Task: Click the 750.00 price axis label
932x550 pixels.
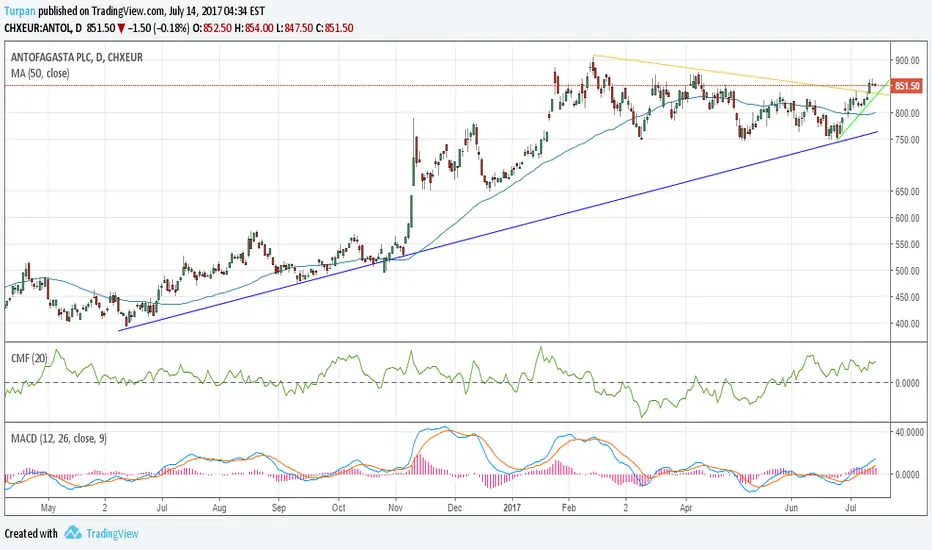Action: (907, 140)
